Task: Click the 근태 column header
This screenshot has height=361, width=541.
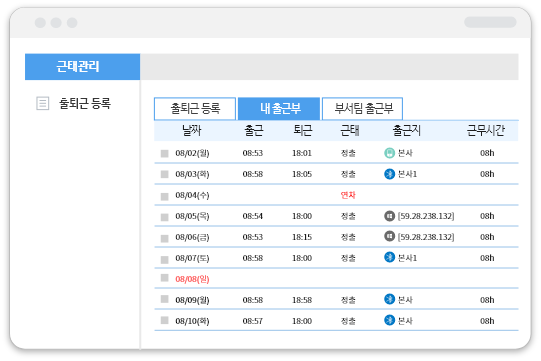Action: [x=350, y=130]
